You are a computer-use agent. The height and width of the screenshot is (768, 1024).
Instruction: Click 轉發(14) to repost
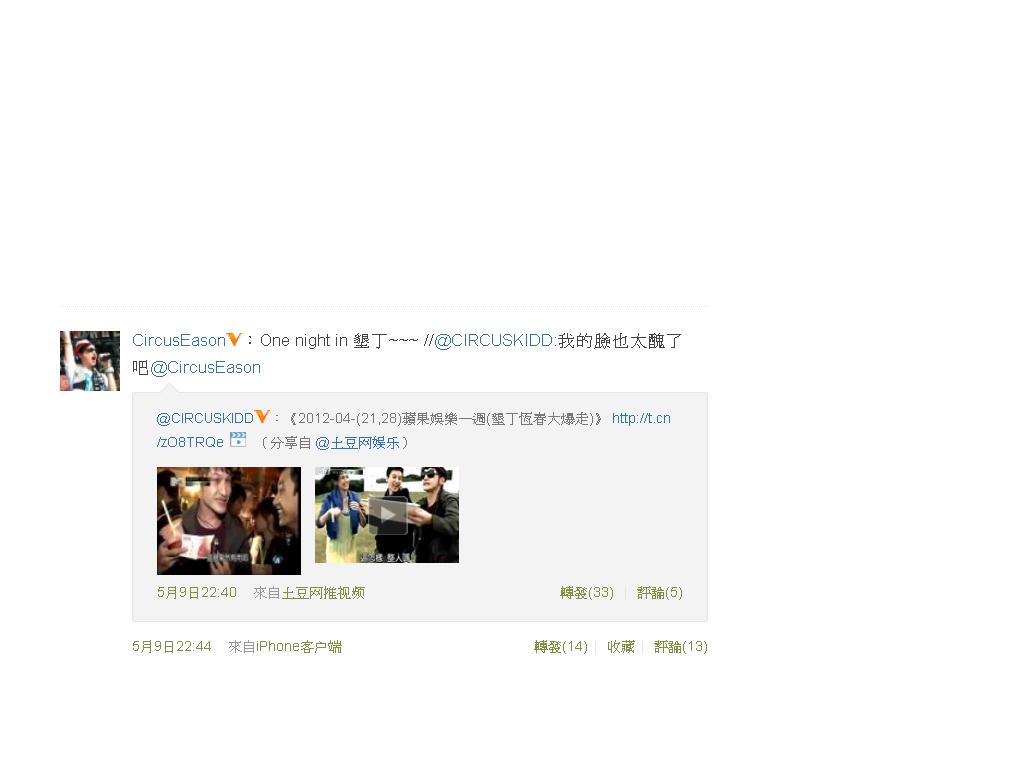[560, 647]
